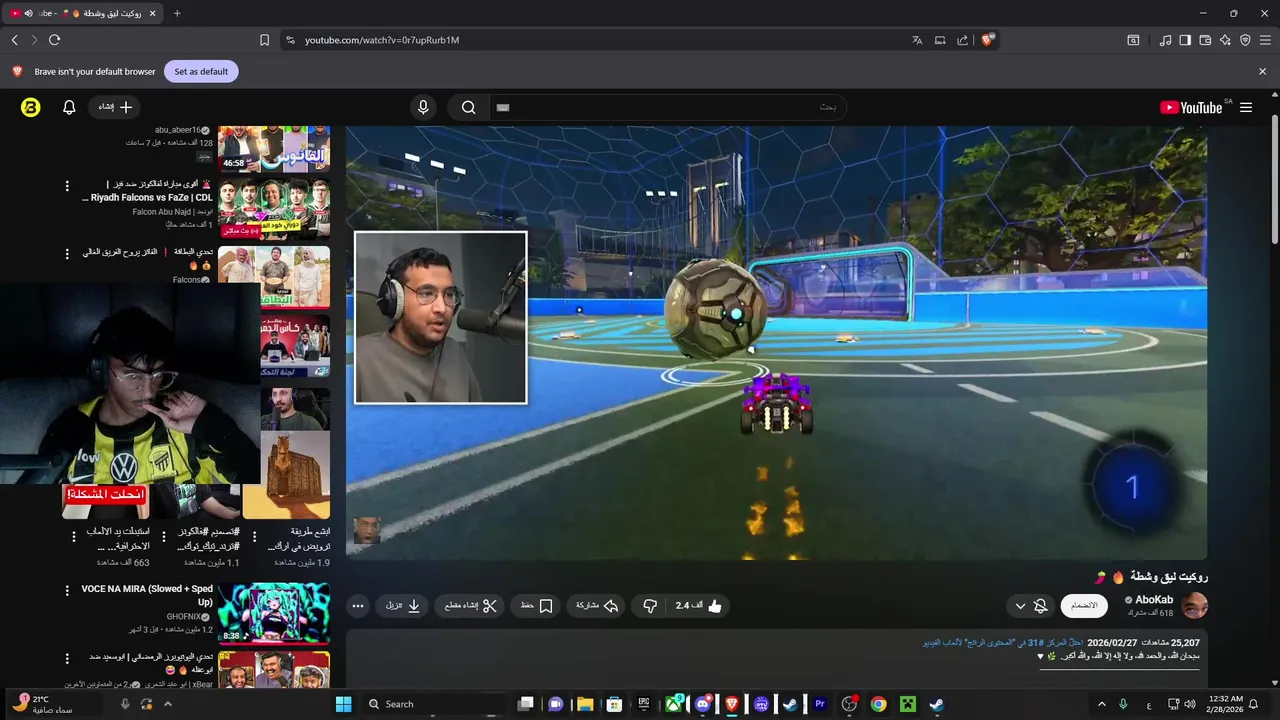Image resolution: width=1280 pixels, height=720 pixels.
Task: Open the AboKab channel name
Action: click(x=1154, y=600)
